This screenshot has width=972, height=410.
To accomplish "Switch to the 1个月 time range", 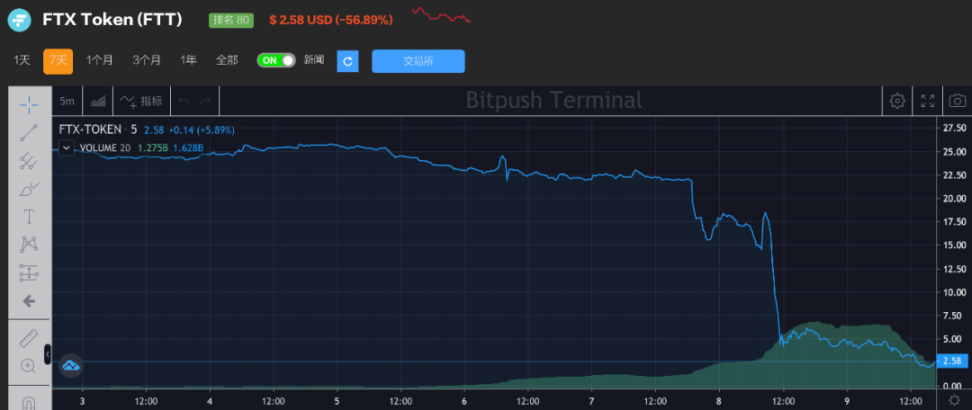I will [x=100, y=60].
